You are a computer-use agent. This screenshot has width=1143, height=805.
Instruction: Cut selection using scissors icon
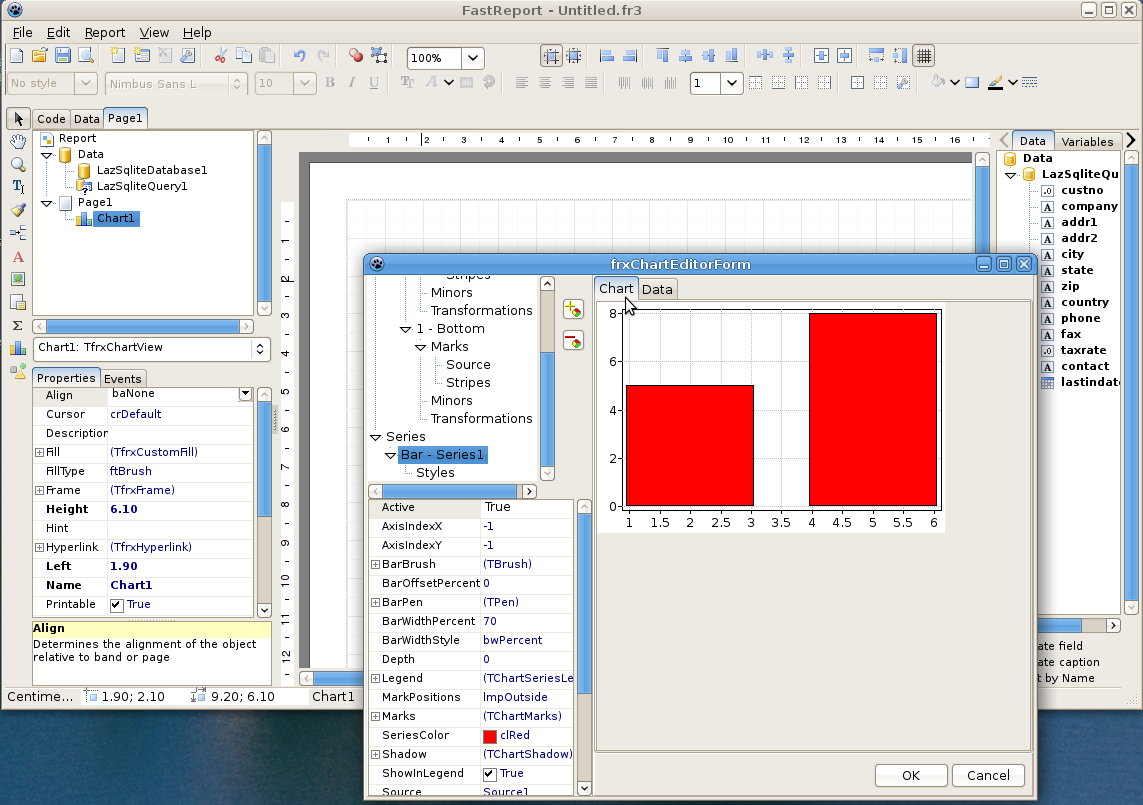click(x=220, y=56)
